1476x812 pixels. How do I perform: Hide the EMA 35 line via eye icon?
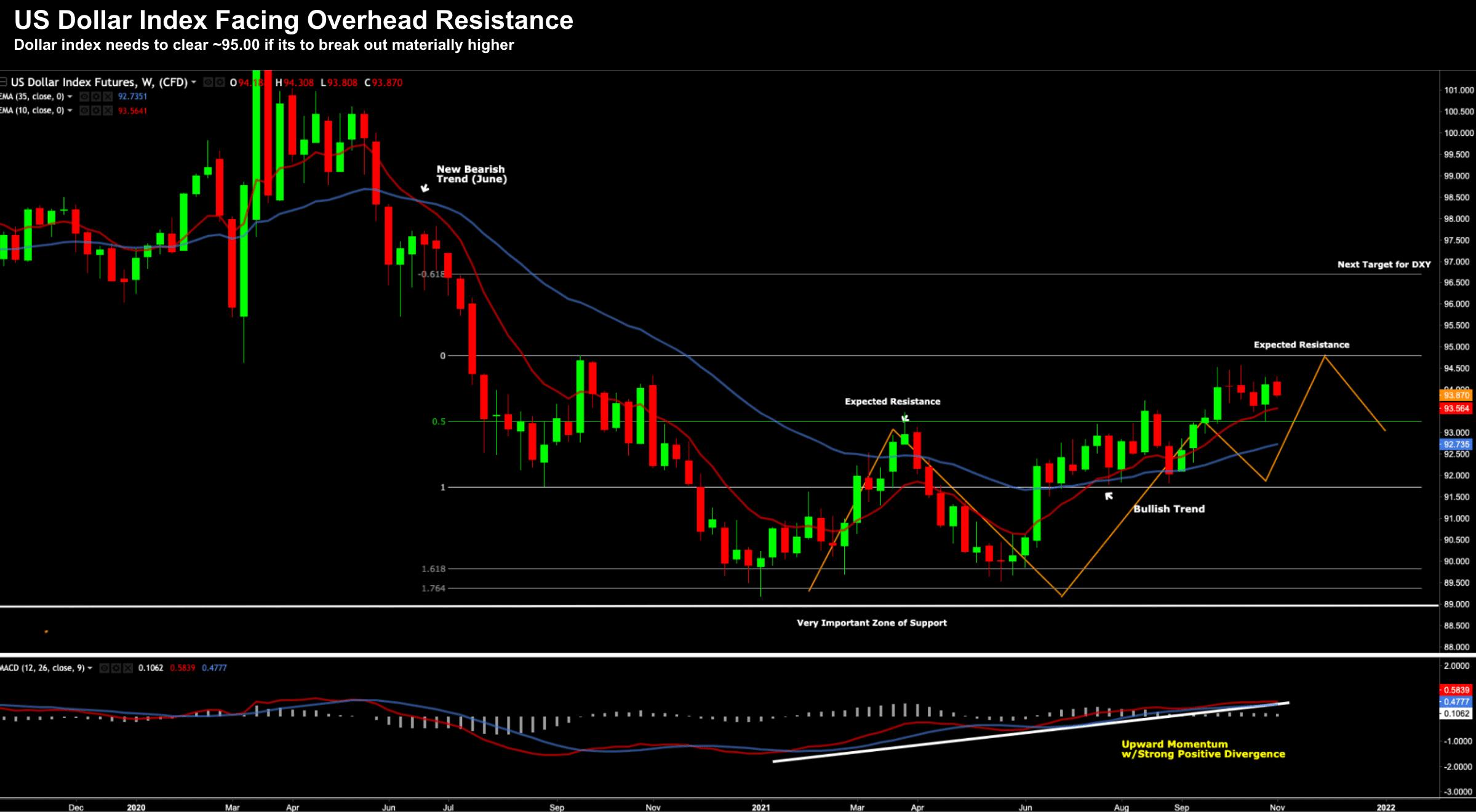(x=84, y=97)
